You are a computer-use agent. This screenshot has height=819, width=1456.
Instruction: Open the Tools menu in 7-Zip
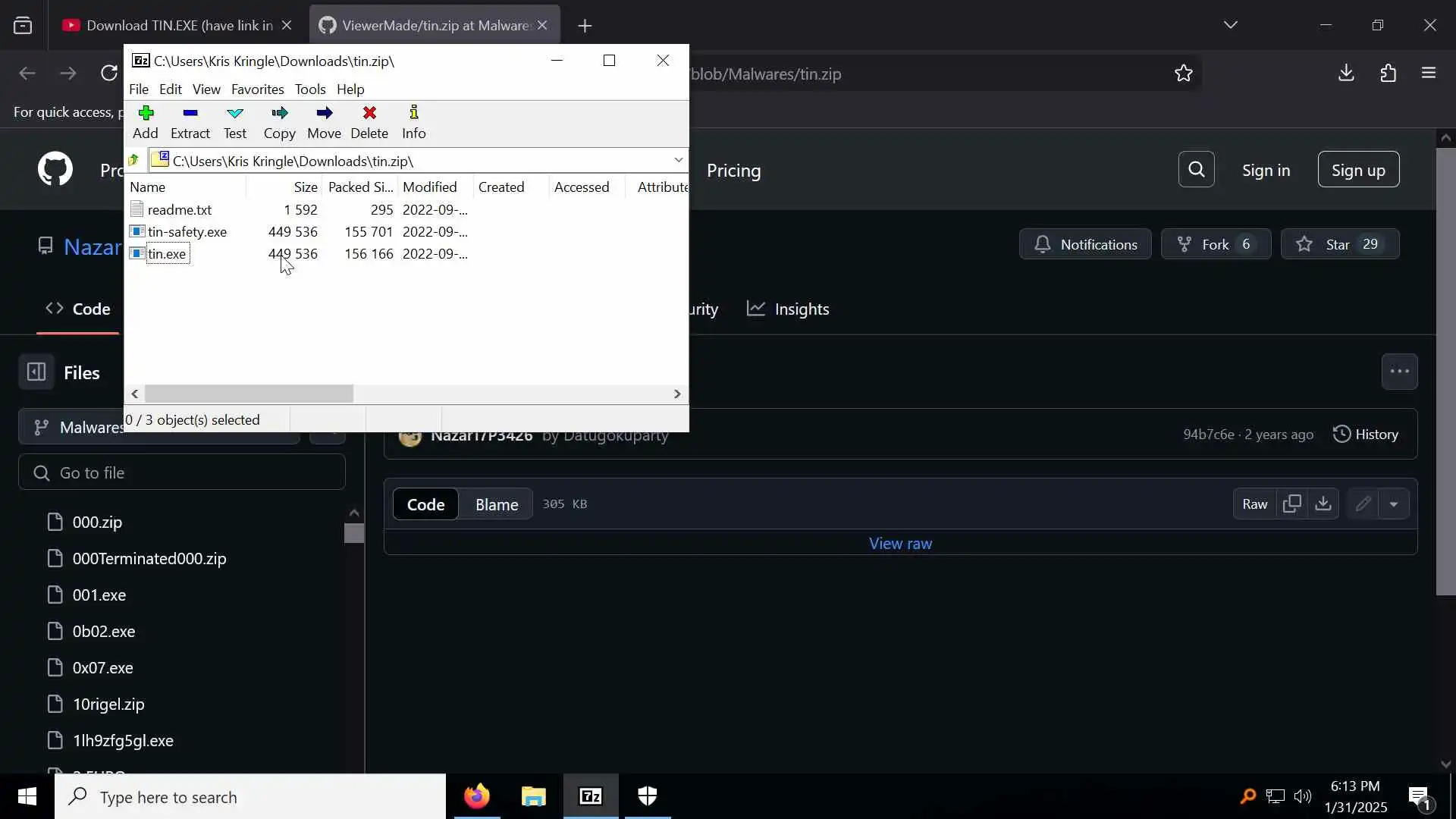pyautogui.click(x=309, y=89)
